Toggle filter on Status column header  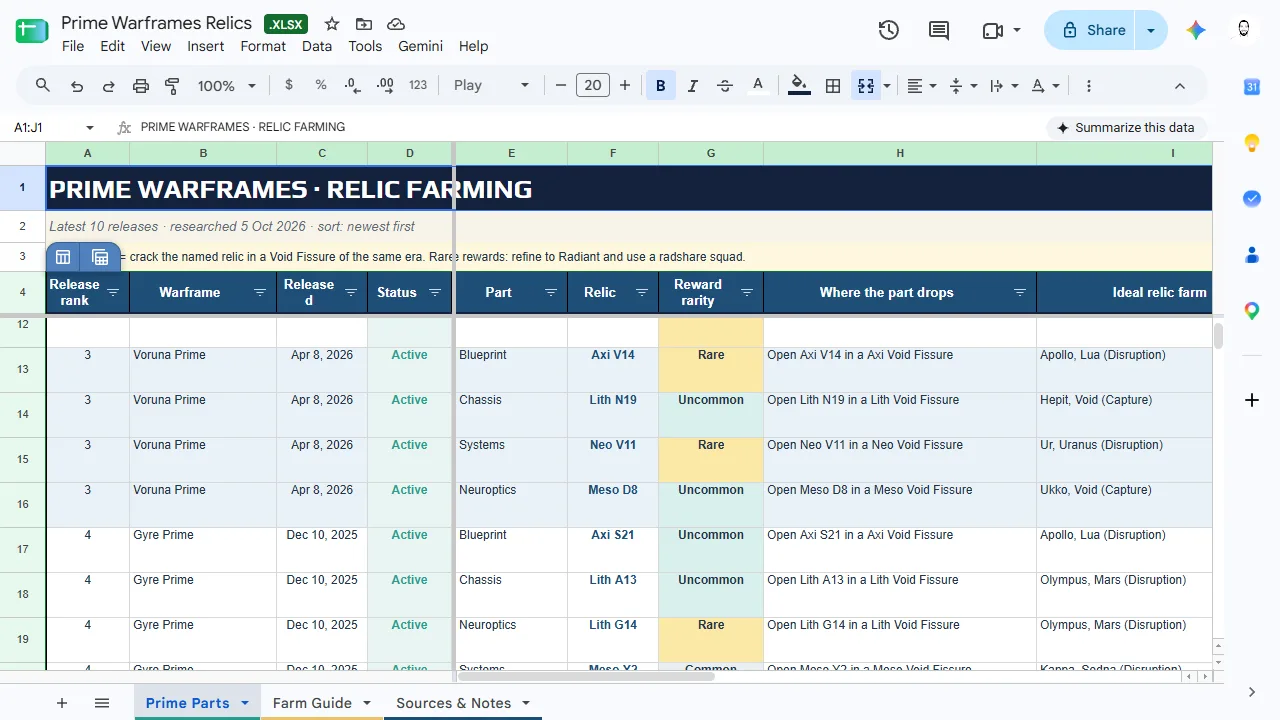435,293
